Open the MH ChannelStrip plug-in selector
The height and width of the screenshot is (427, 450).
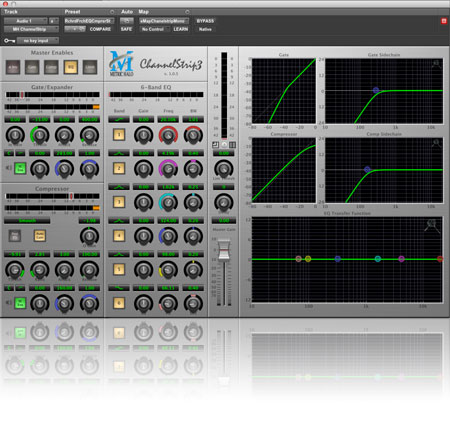click(x=31, y=29)
